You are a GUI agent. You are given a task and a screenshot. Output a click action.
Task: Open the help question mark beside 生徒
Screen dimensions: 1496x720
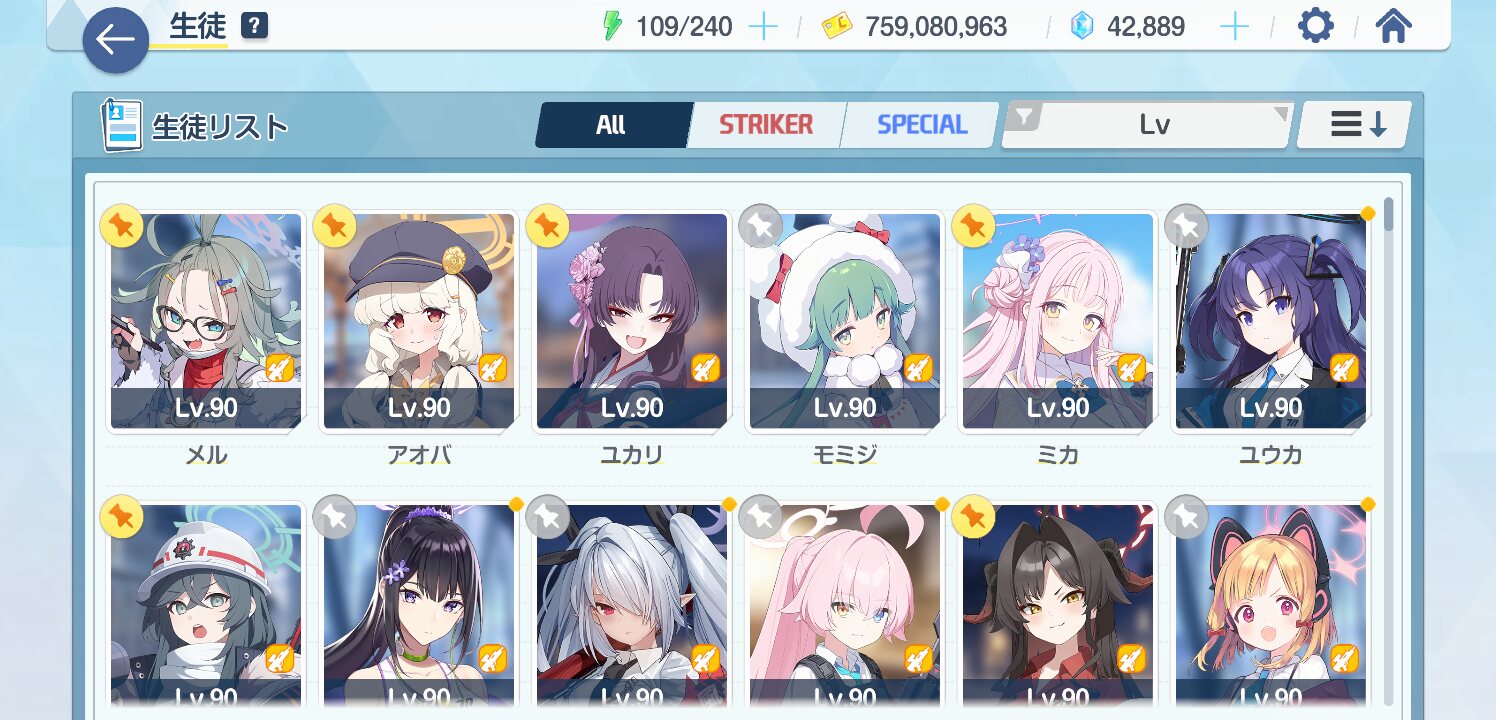(x=255, y=27)
